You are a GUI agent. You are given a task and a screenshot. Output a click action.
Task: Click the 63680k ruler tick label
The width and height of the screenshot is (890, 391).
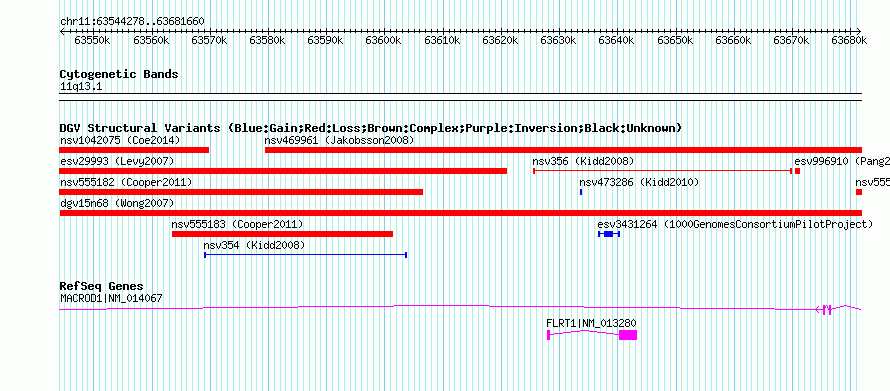(x=849, y=40)
